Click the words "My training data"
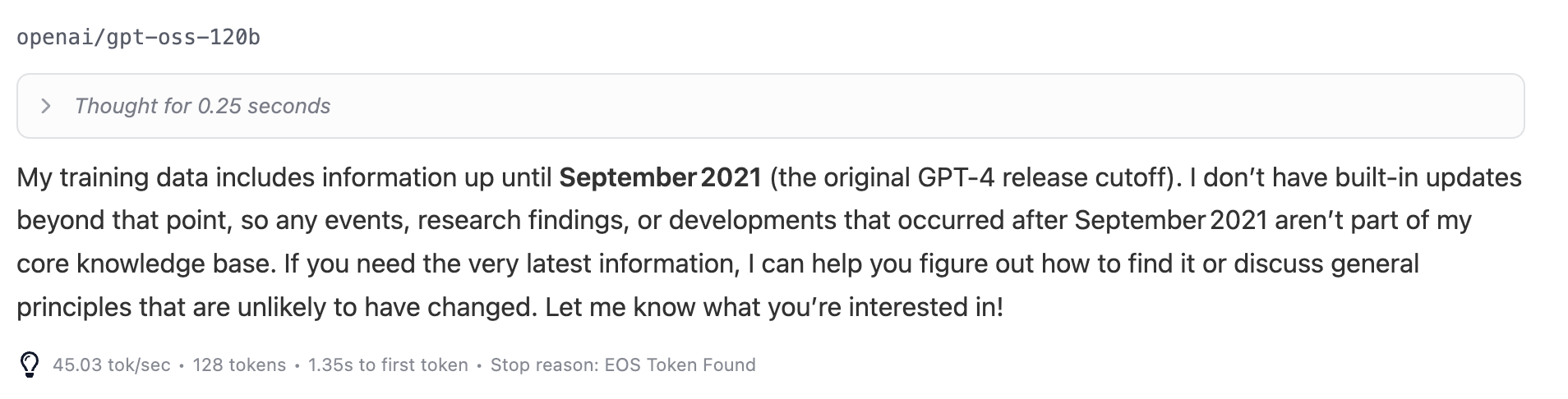 [x=113, y=177]
